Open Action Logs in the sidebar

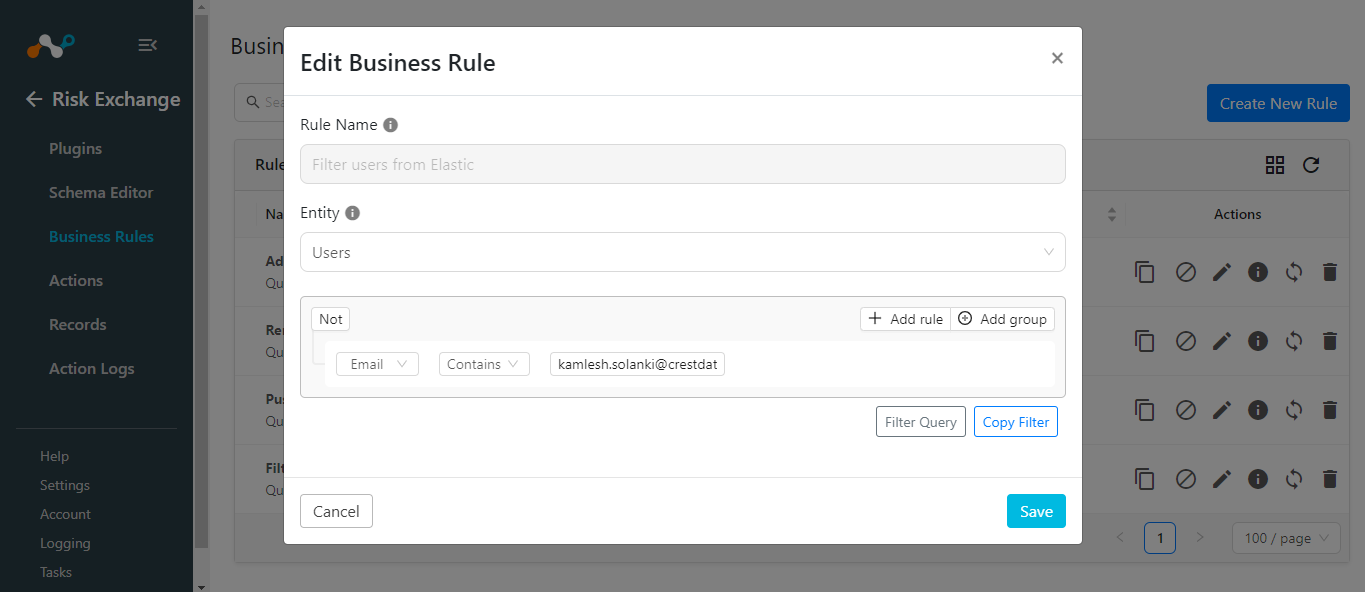click(91, 368)
